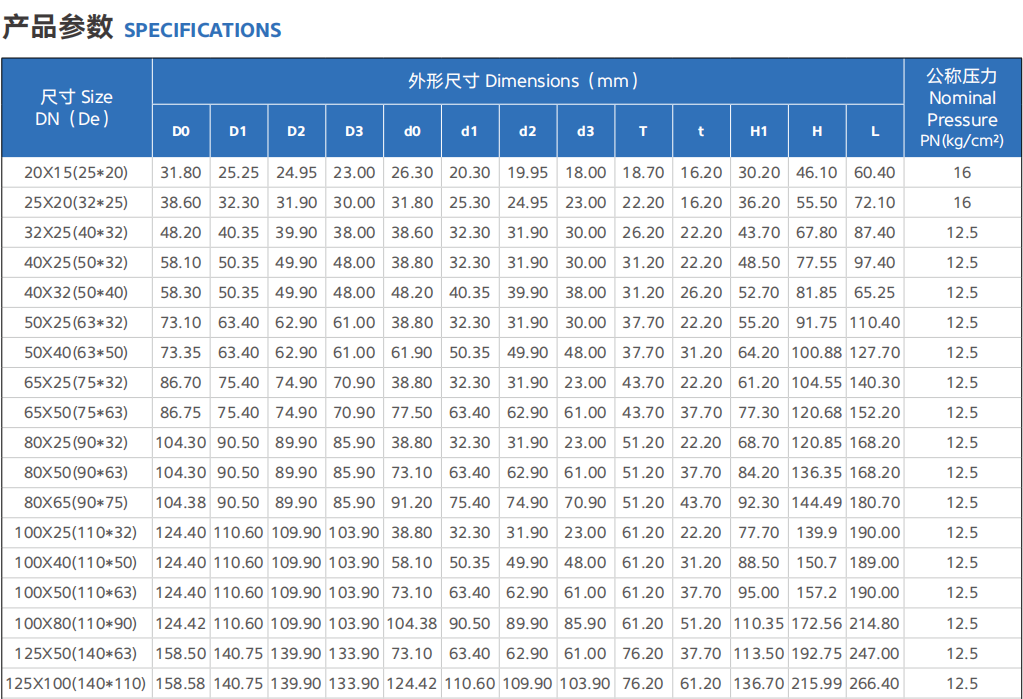Click the row label 50X40(63*50)
This screenshot has height=699, width=1023.
pos(76,353)
